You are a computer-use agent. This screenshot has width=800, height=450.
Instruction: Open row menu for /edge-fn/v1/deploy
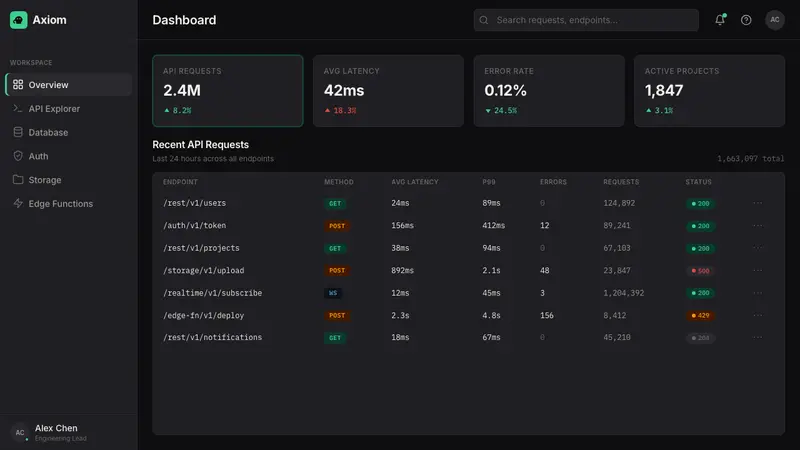tap(758, 315)
